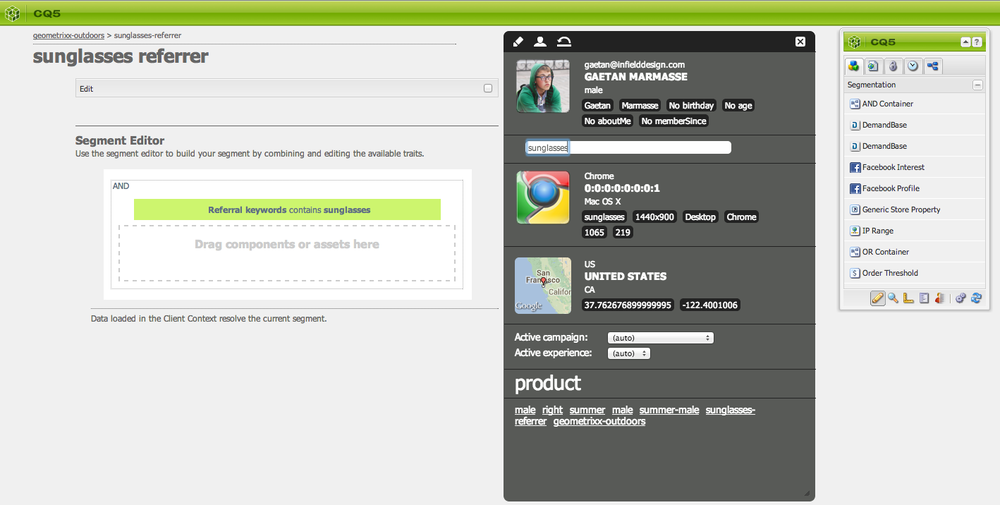This screenshot has width=1000, height=505.
Task: Click the user profile avatar thumbnail
Action: pos(543,86)
